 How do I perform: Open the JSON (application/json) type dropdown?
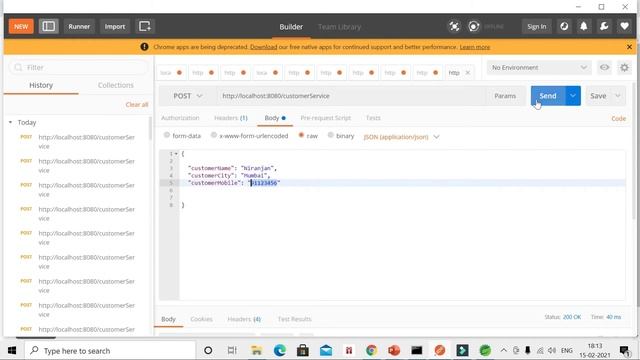[402, 137]
